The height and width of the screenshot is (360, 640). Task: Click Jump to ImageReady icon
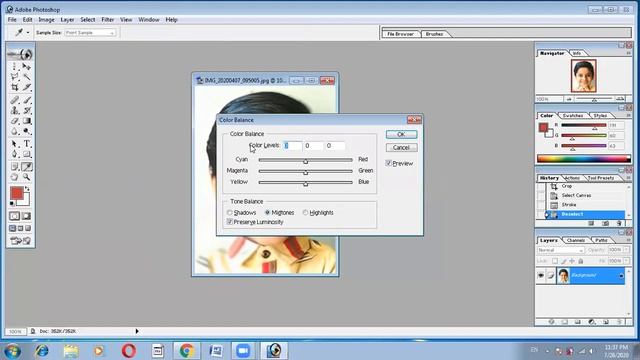(x=20, y=241)
